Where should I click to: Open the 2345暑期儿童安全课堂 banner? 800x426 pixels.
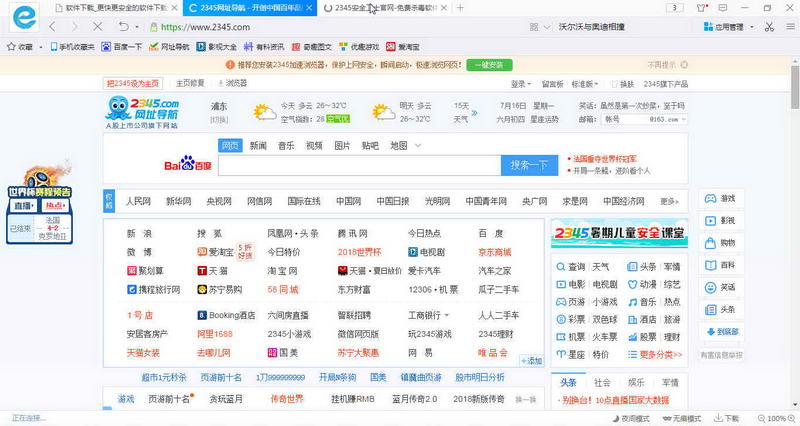(619, 233)
